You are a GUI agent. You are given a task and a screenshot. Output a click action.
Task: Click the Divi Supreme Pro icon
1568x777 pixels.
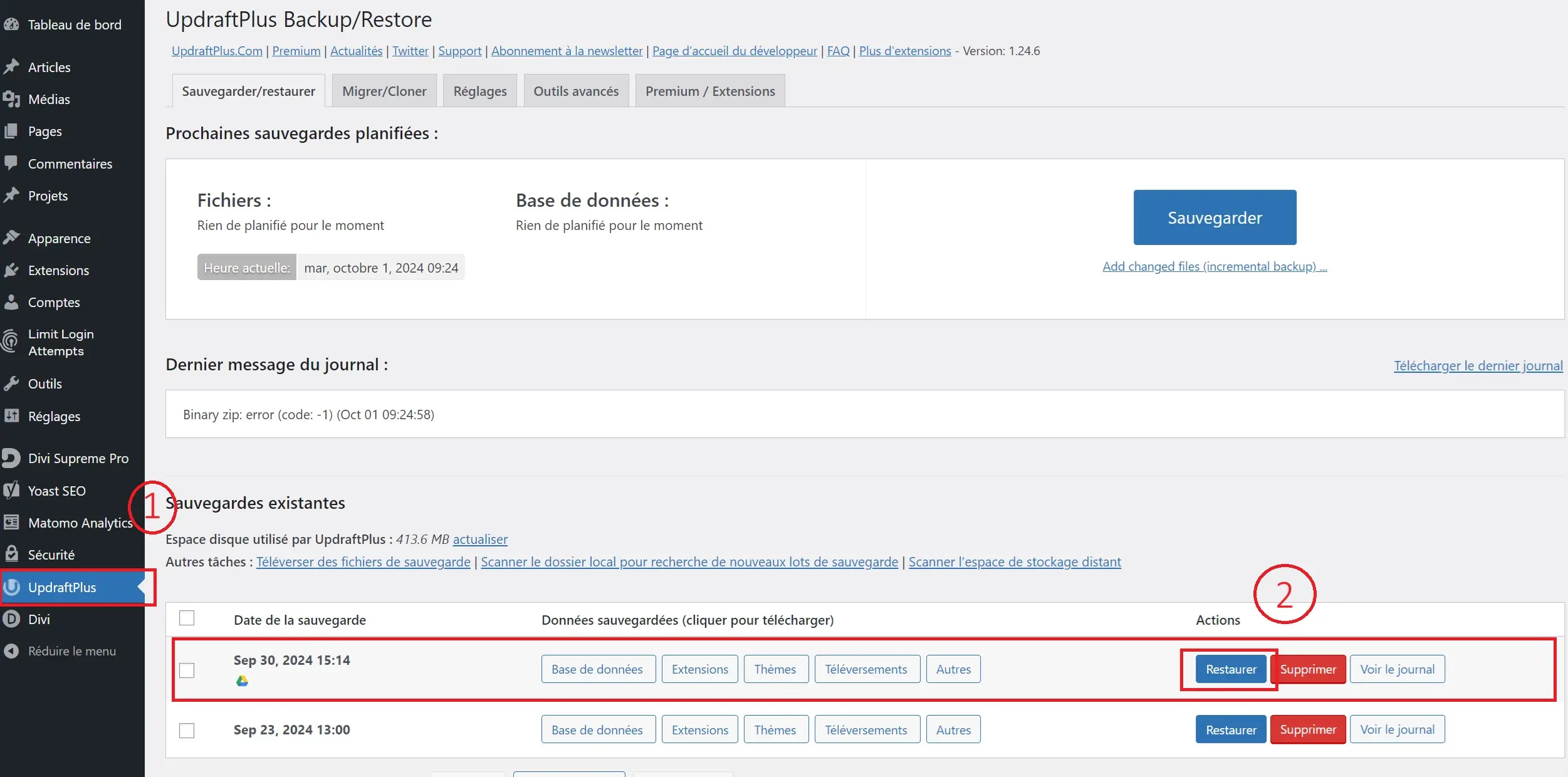11,458
